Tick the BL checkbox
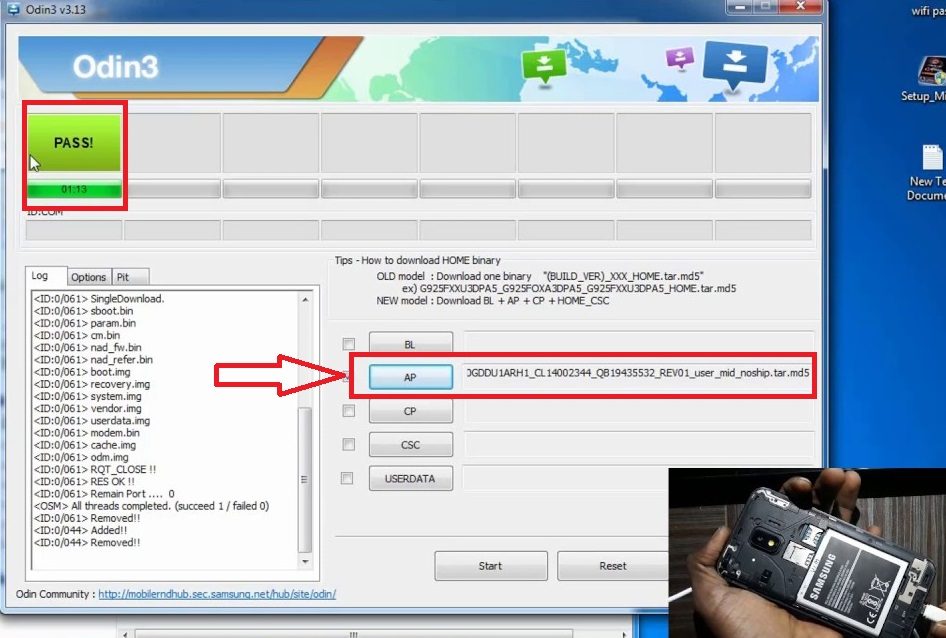Viewport: 946px width, 638px height. coord(349,344)
